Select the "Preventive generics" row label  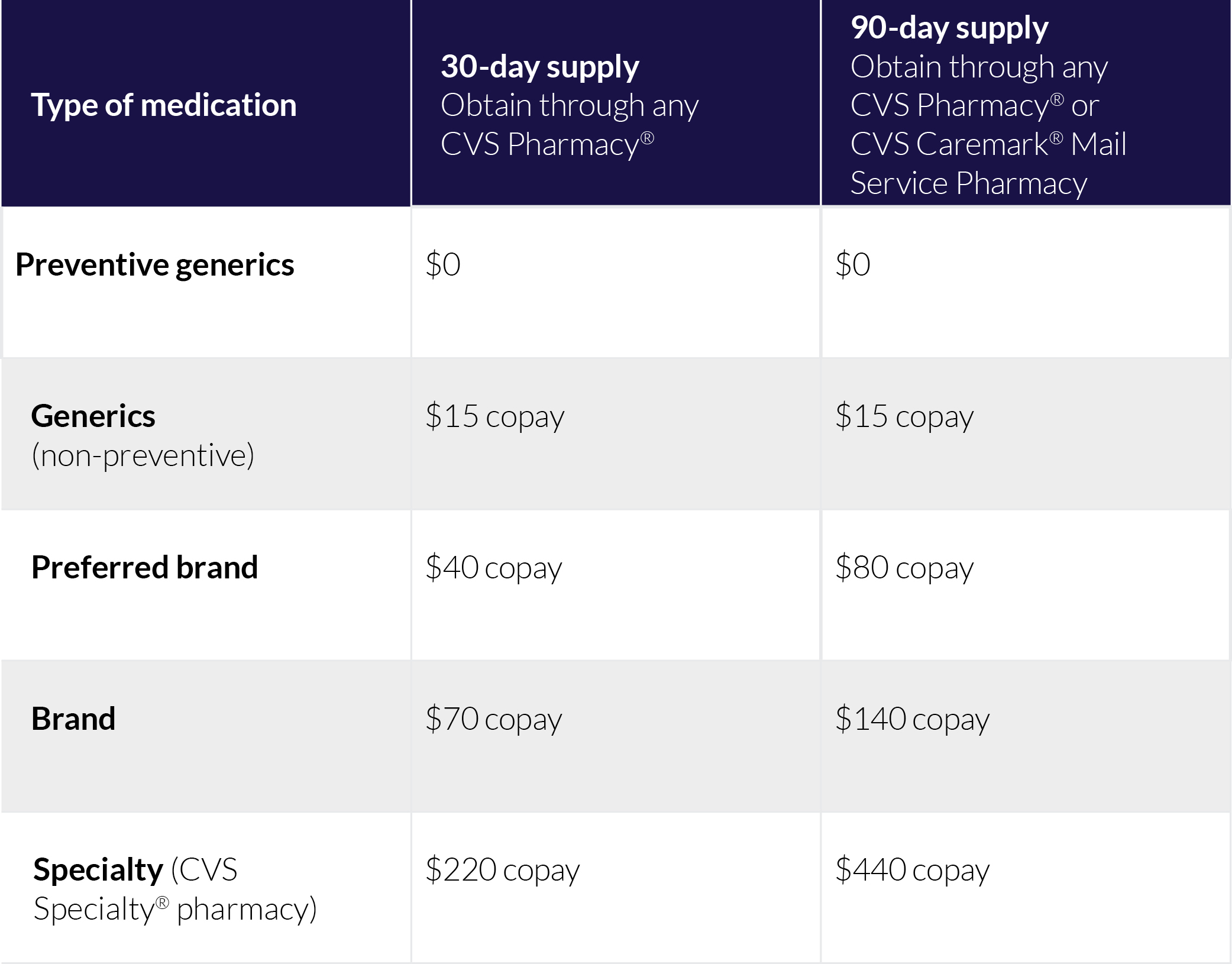click(x=154, y=264)
